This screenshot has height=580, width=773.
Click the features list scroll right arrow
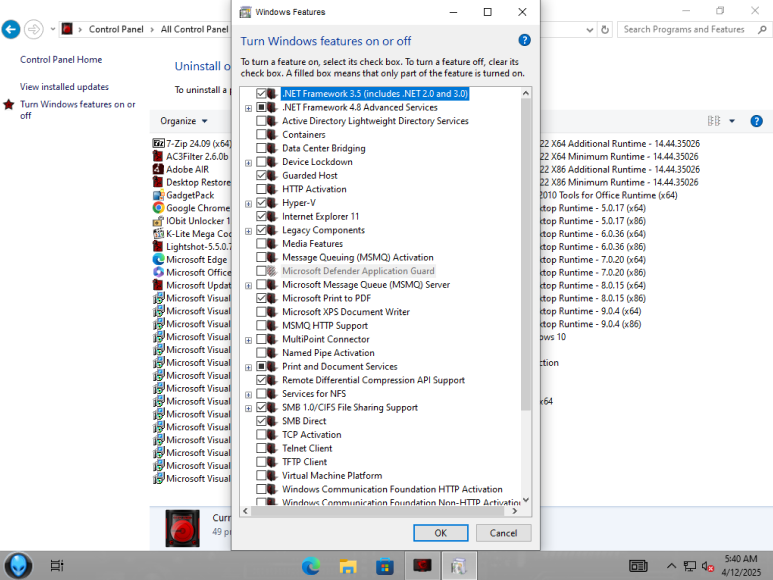pos(515,511)
